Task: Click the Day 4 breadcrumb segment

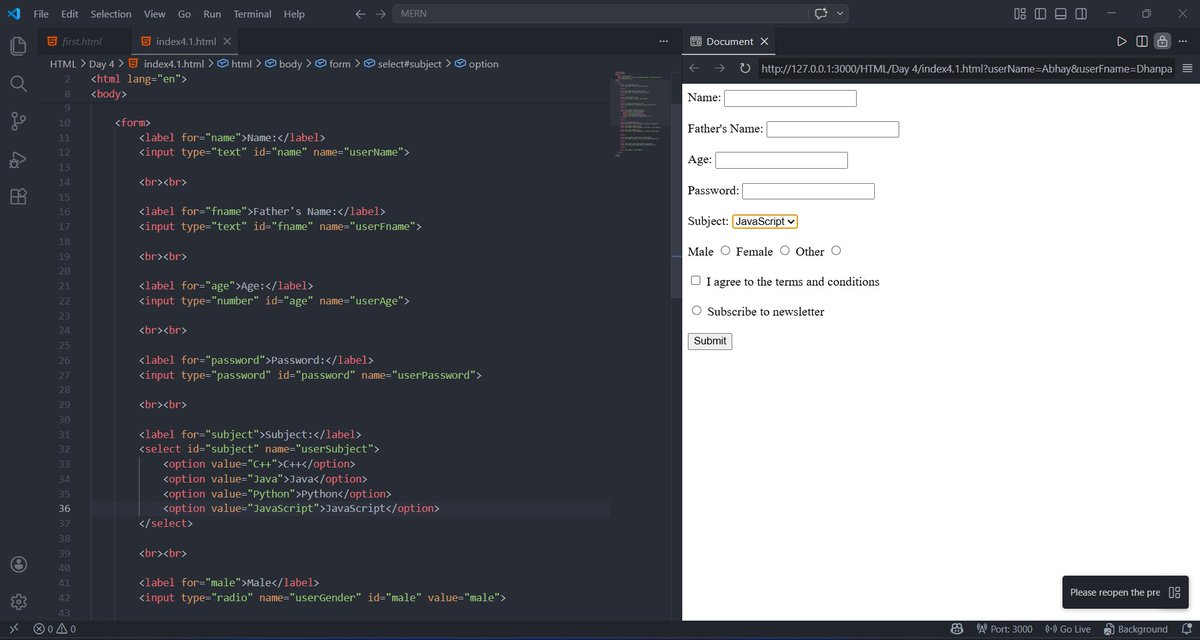Action: coord(102,64)
